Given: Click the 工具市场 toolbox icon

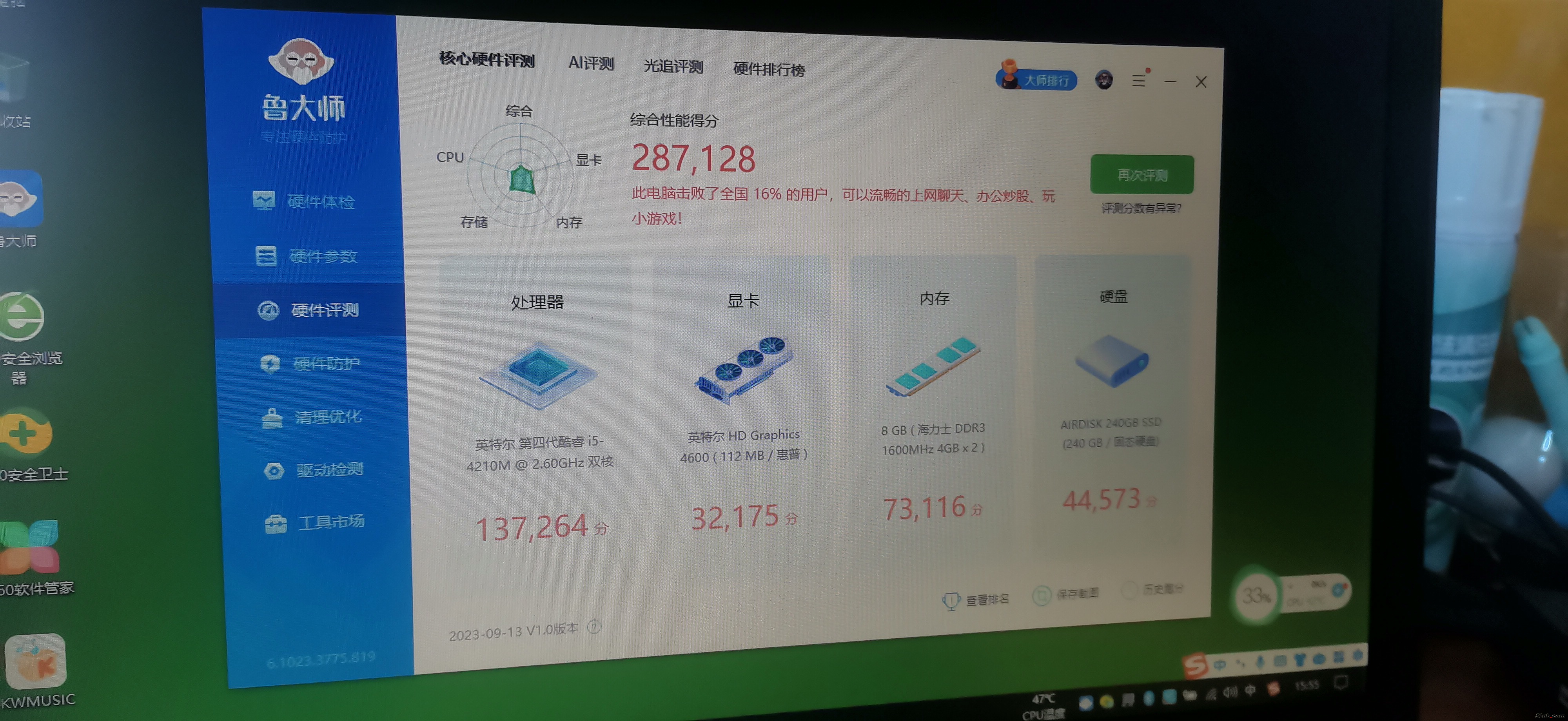Looking at the screenshot, I should click(276, 524).
